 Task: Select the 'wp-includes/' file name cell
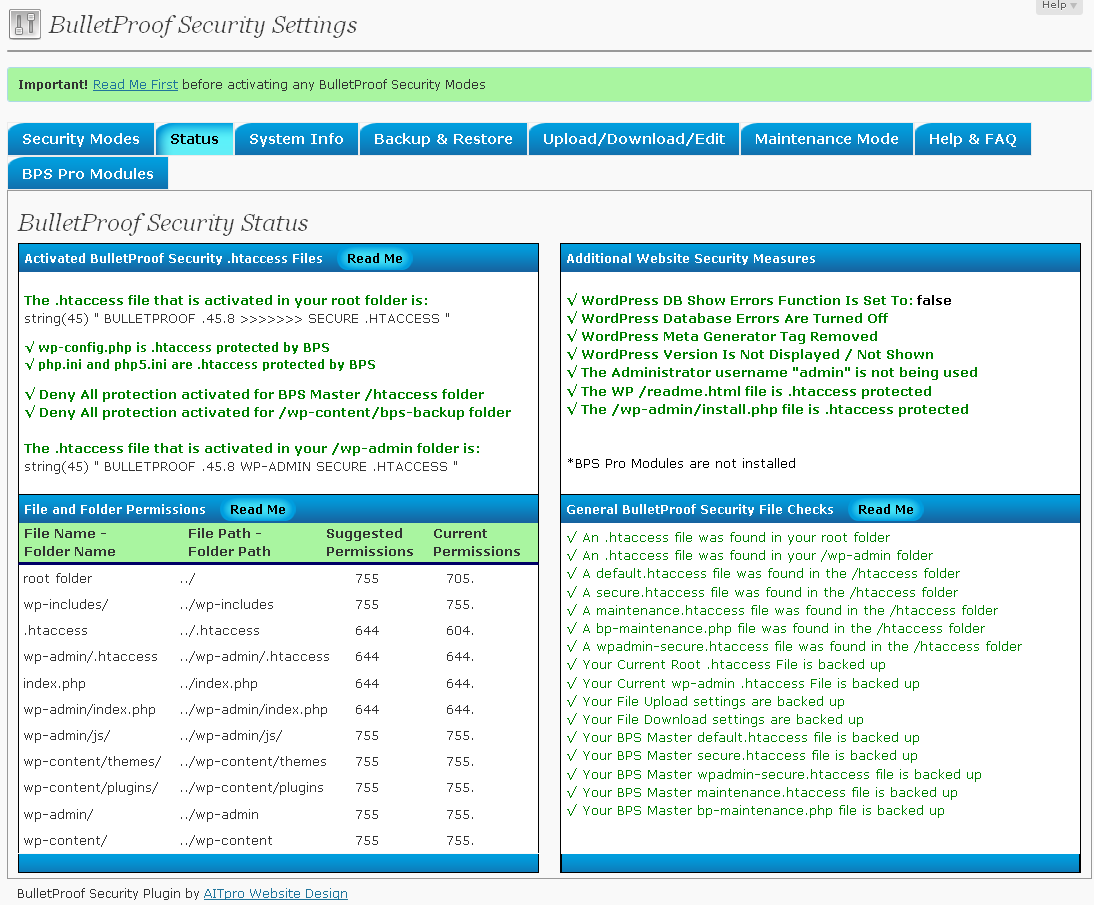(66, 604)
